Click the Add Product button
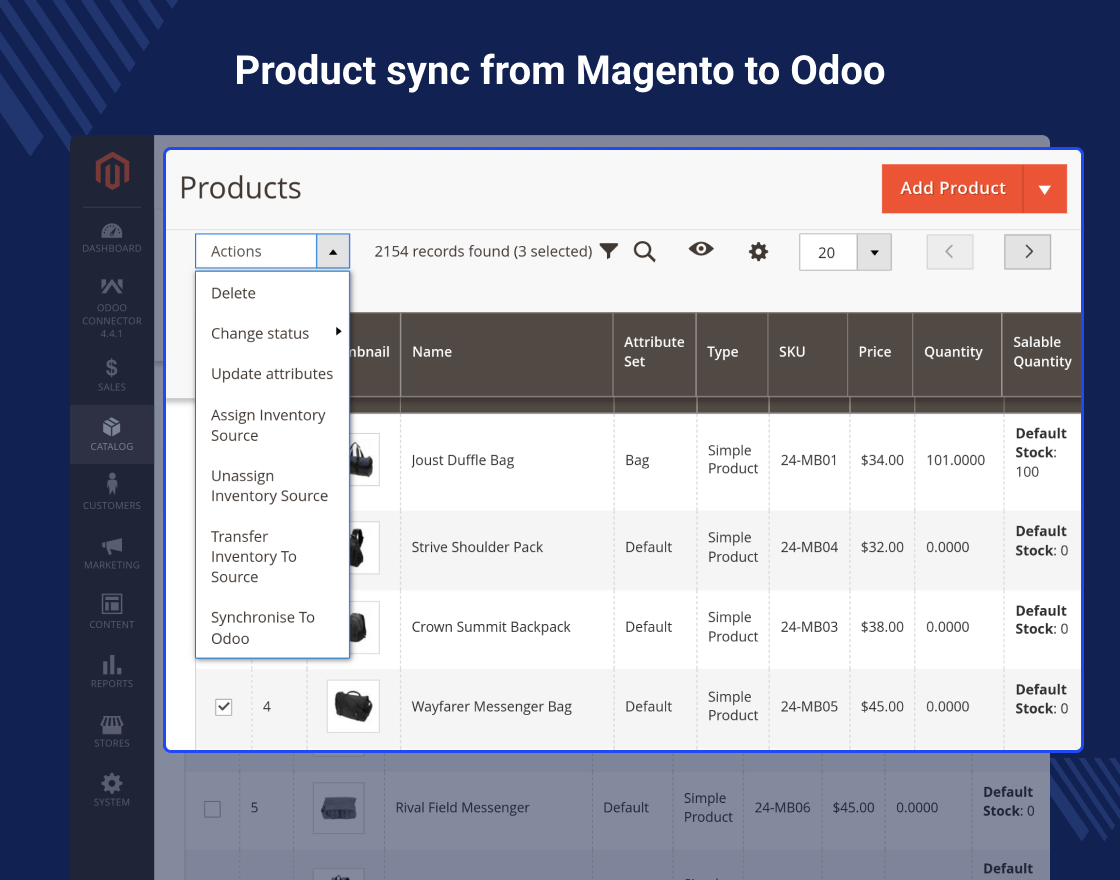This screenshot has width=1120, height=880. click(x=952, y=189)
